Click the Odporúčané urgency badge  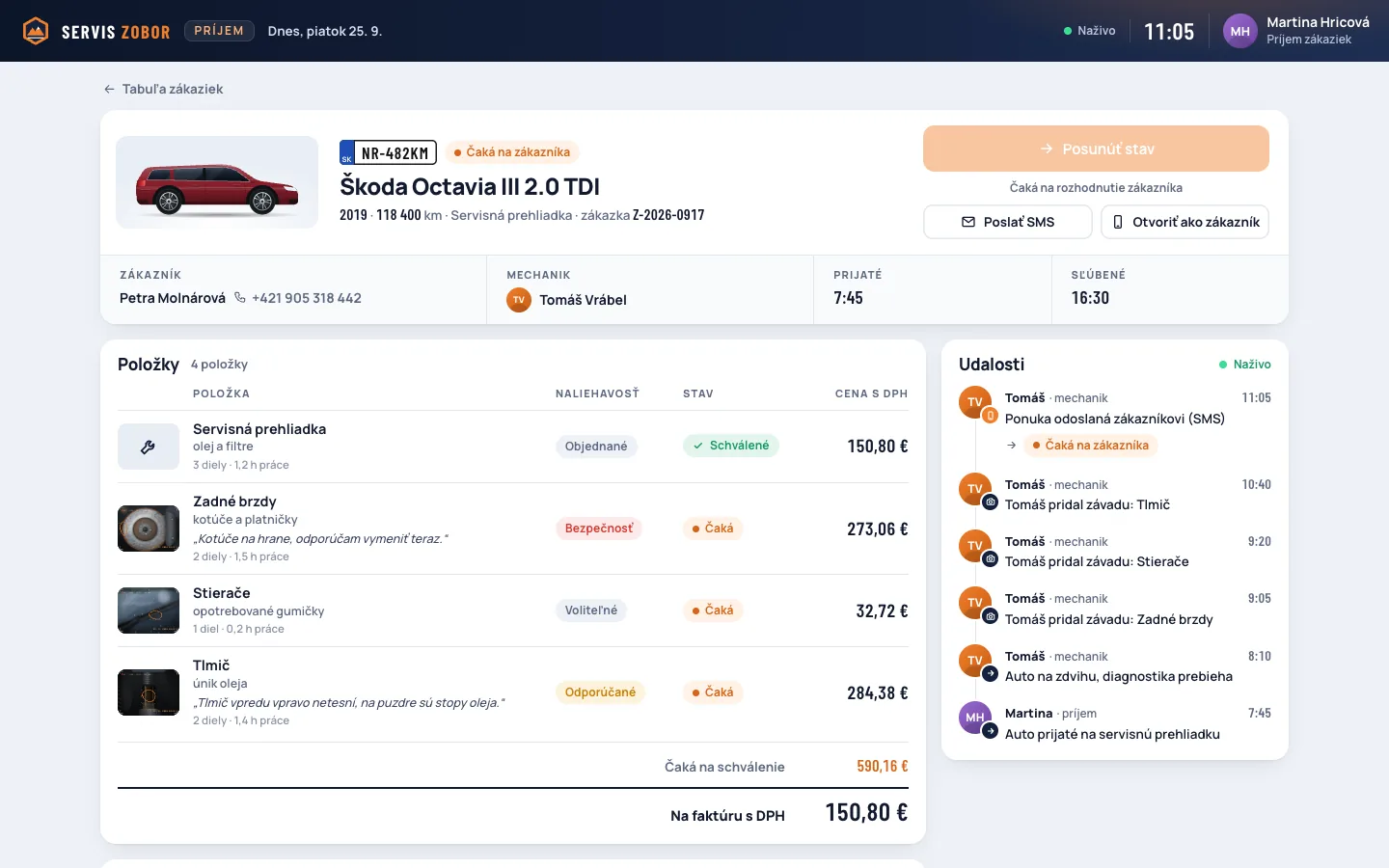600,692
